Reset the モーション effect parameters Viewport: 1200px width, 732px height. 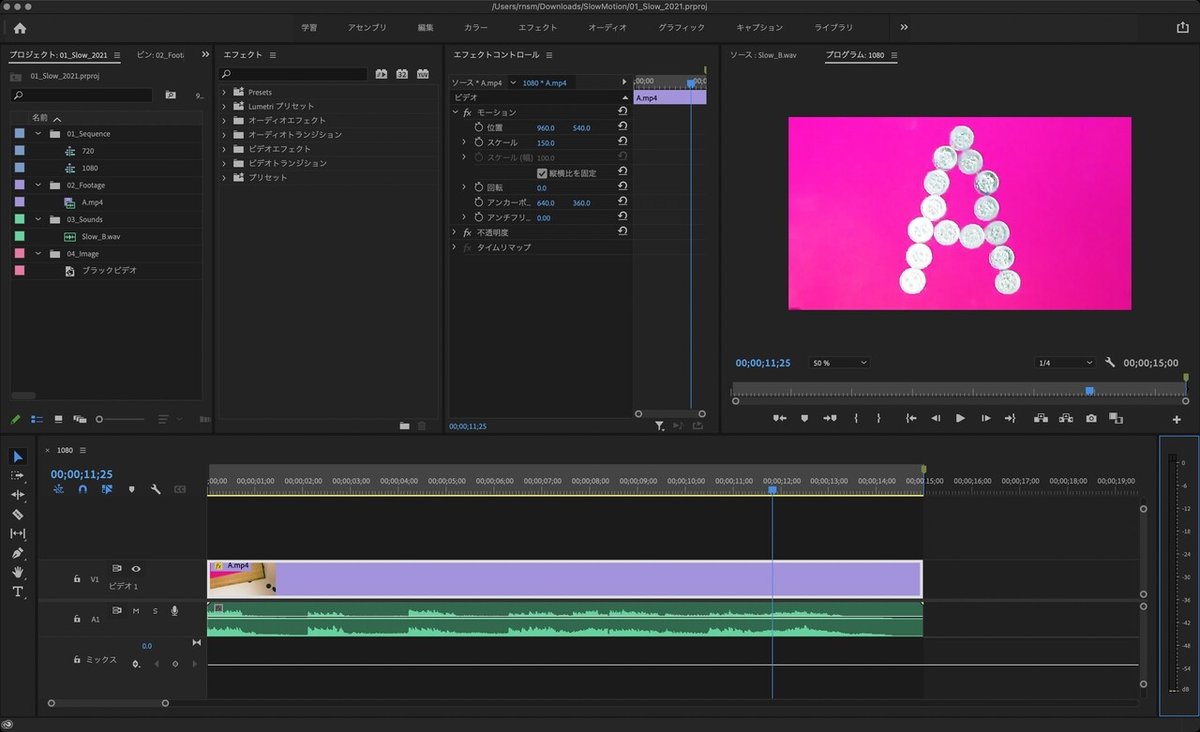coord(623,112)
